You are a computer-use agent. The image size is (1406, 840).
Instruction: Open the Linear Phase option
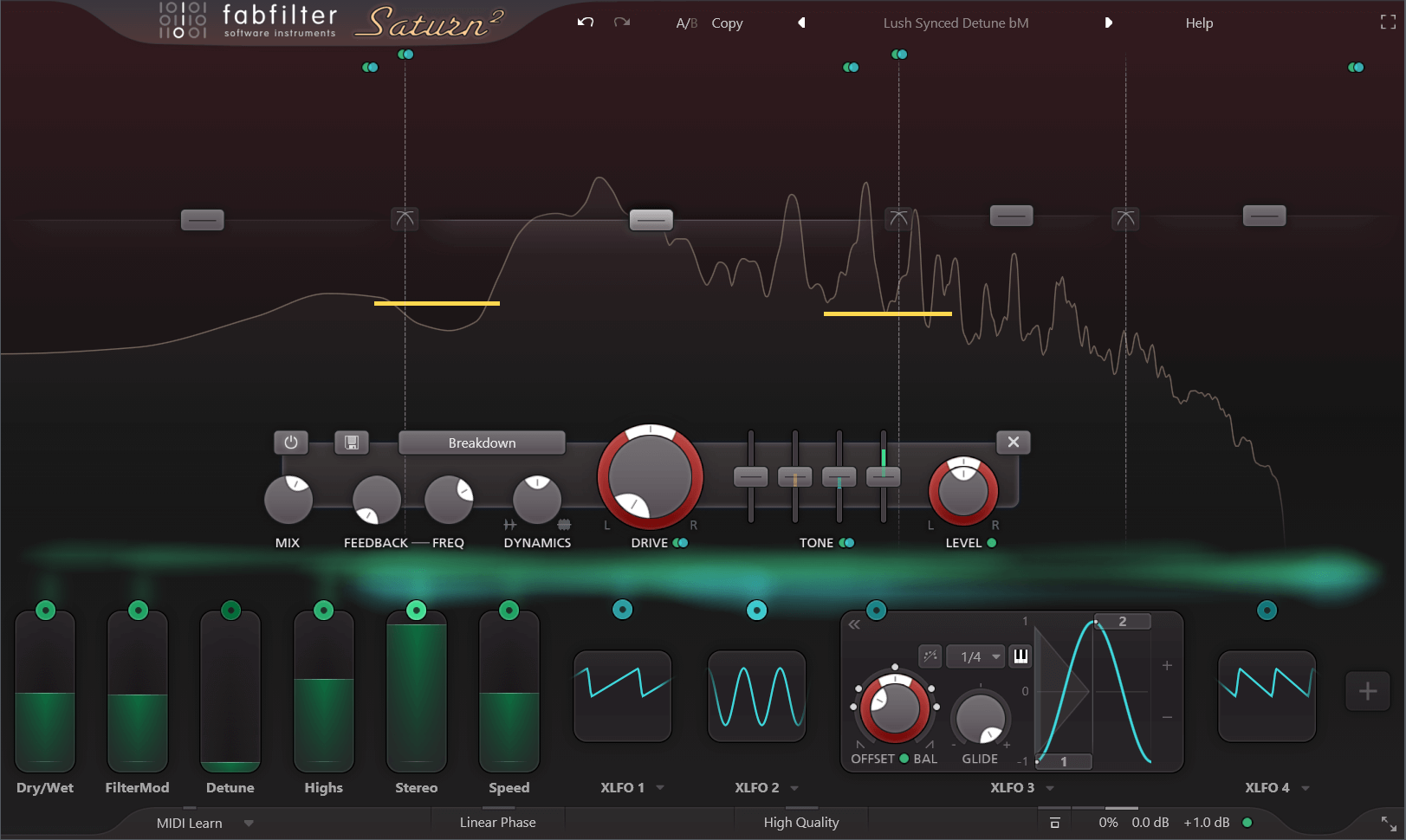498,822
